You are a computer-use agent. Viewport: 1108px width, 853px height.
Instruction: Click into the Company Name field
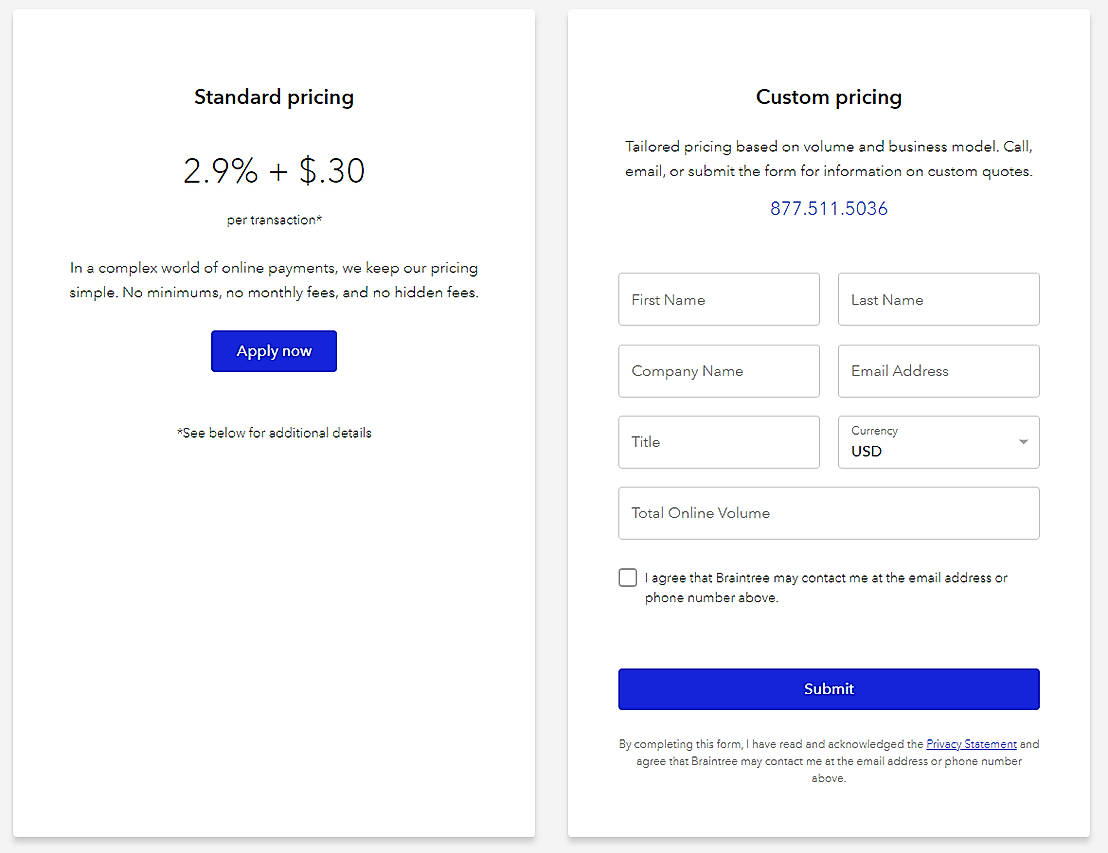point(718,371)
